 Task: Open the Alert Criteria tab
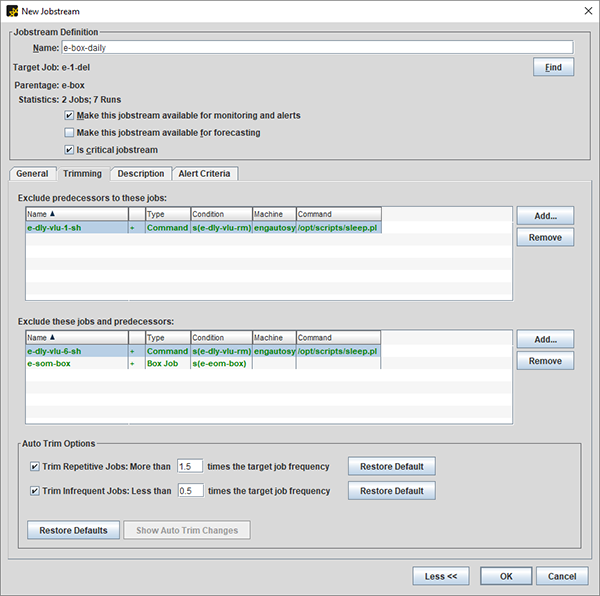pyautogui.click(x=204, y=174)
